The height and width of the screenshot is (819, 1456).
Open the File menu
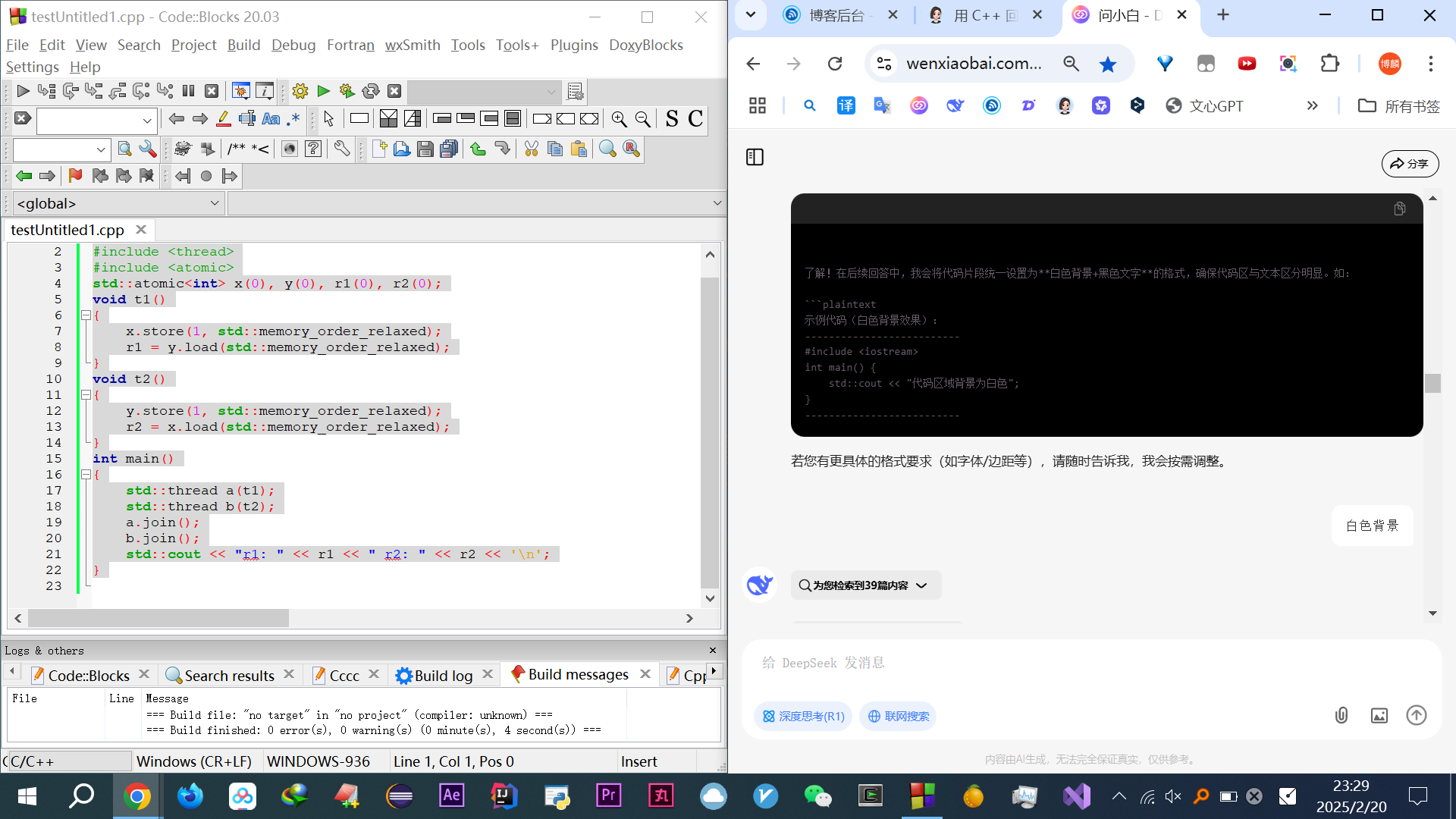[x=17, y=45]
